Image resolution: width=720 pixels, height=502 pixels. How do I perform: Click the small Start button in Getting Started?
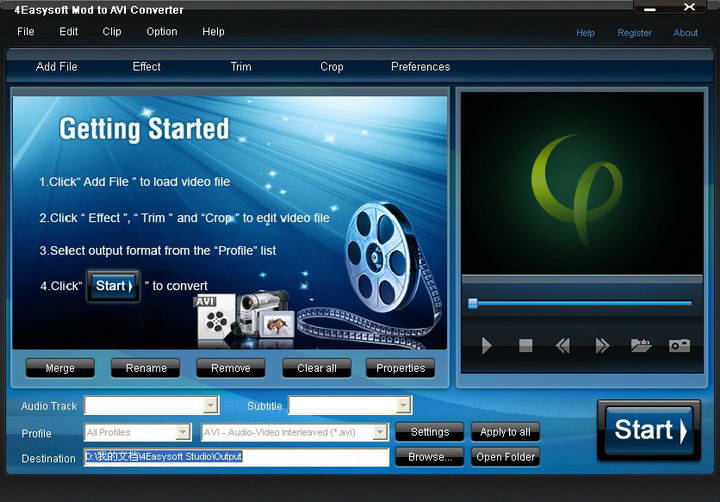coord(113,286)
